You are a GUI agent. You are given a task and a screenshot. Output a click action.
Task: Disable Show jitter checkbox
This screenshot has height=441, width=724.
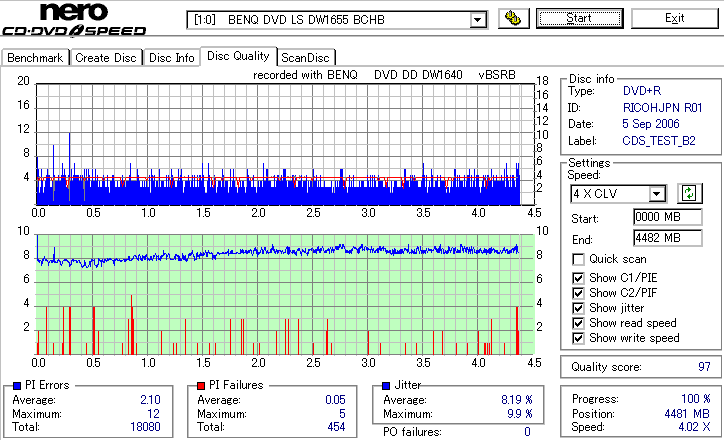tap(578, 308)
